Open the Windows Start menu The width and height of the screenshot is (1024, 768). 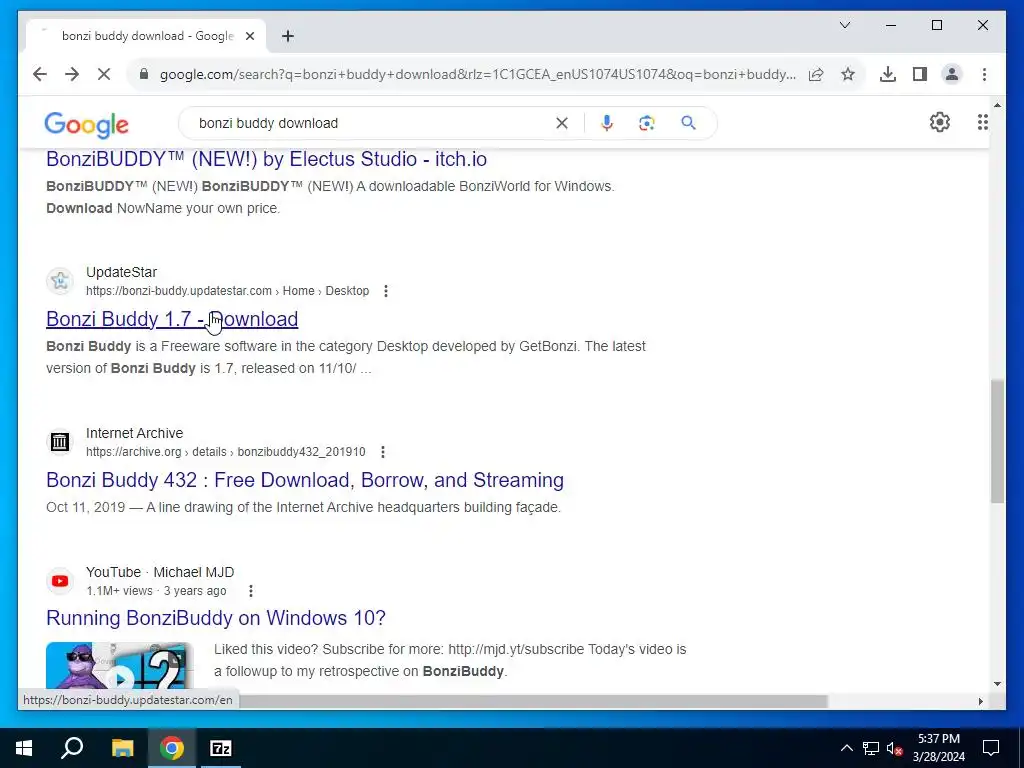pos(24,748)
